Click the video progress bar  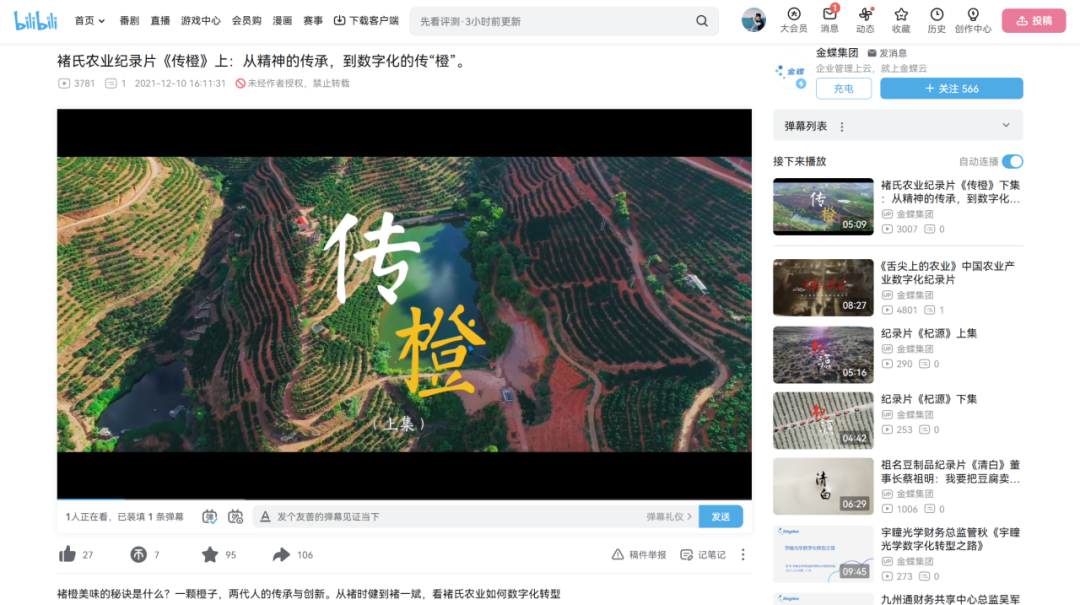[x=404, y=499]
